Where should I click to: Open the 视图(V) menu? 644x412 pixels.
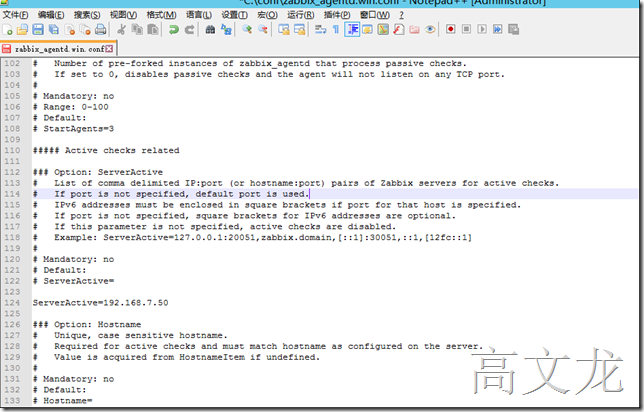(x=123, y=15)
